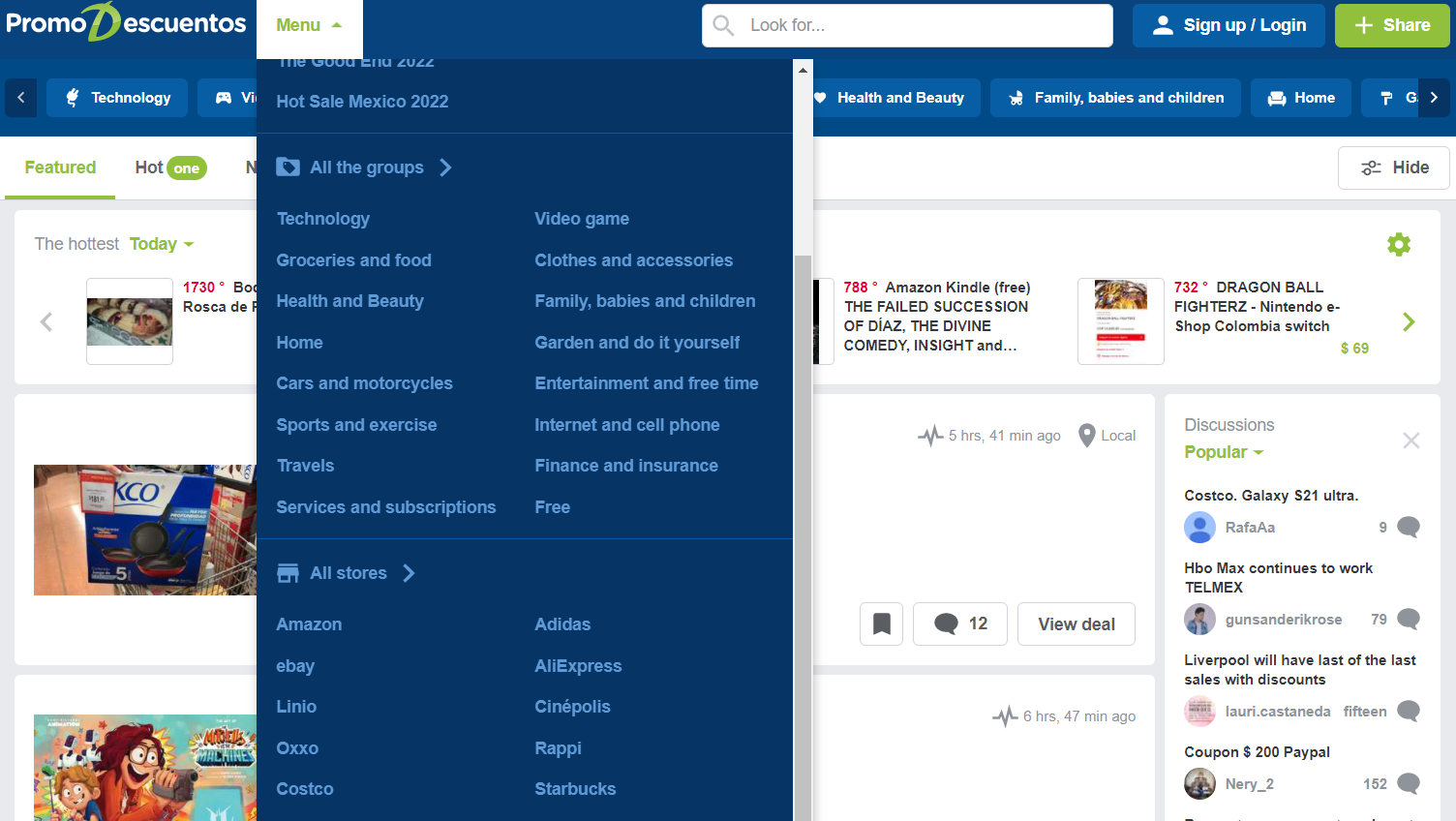
Task: Open Cars and motorcycles group
Action: pos(364,383)
